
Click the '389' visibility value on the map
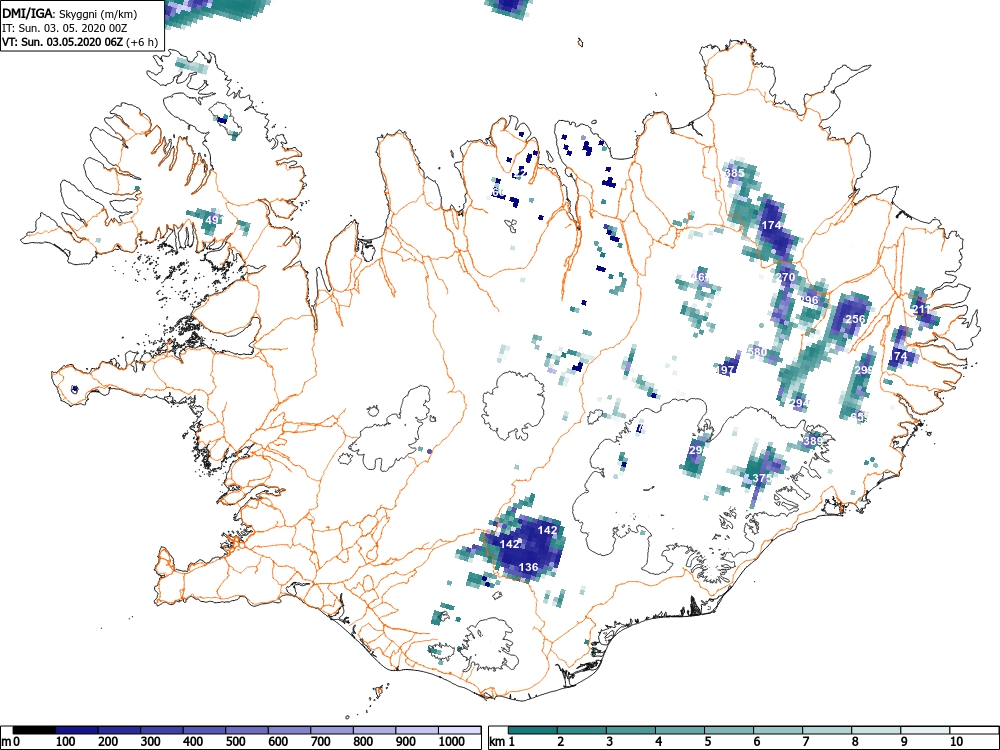click(x=812, y=441)
